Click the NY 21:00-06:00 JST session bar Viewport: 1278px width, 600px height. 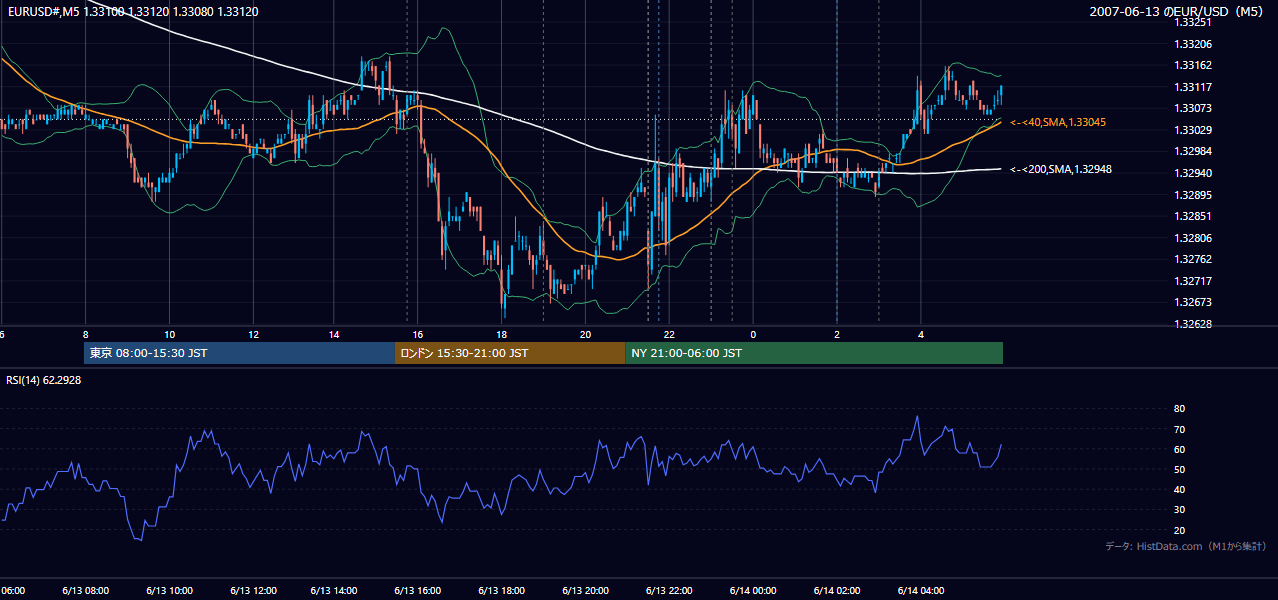(814, 353)
